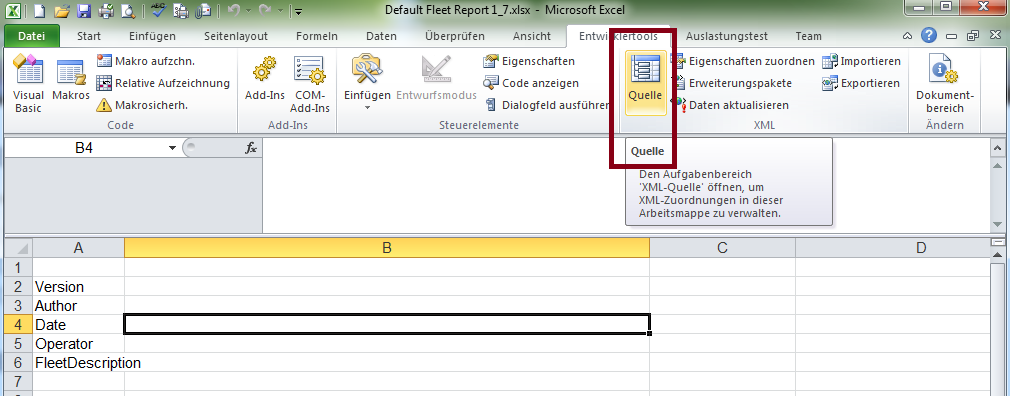Click the open folder quick access icon
The height and width of the screenshot is (396, 1010).
pyautogui.click(x=61, y=10)
